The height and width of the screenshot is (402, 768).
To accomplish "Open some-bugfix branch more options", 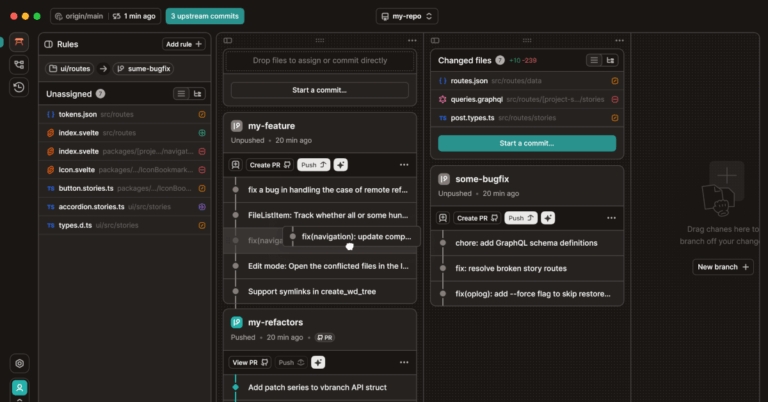I will click(611, 218).
